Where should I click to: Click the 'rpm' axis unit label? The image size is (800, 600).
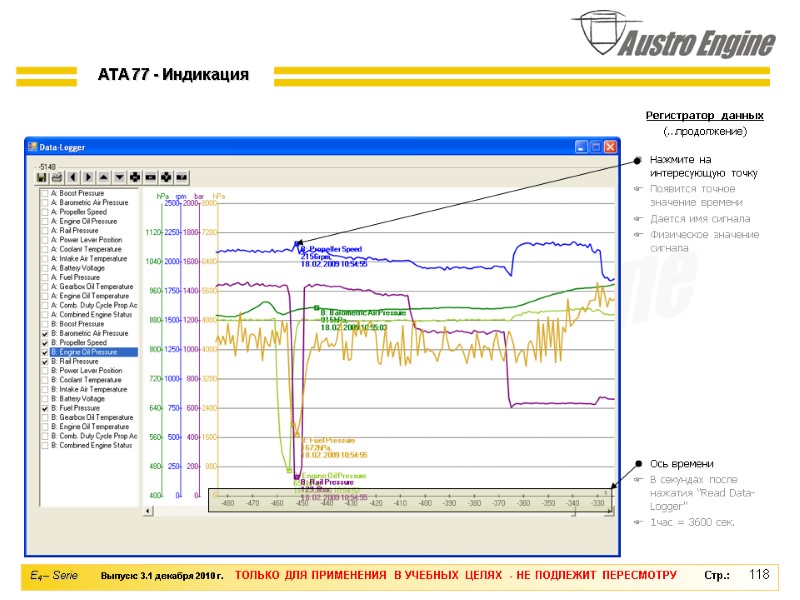(x=181, y=196)
